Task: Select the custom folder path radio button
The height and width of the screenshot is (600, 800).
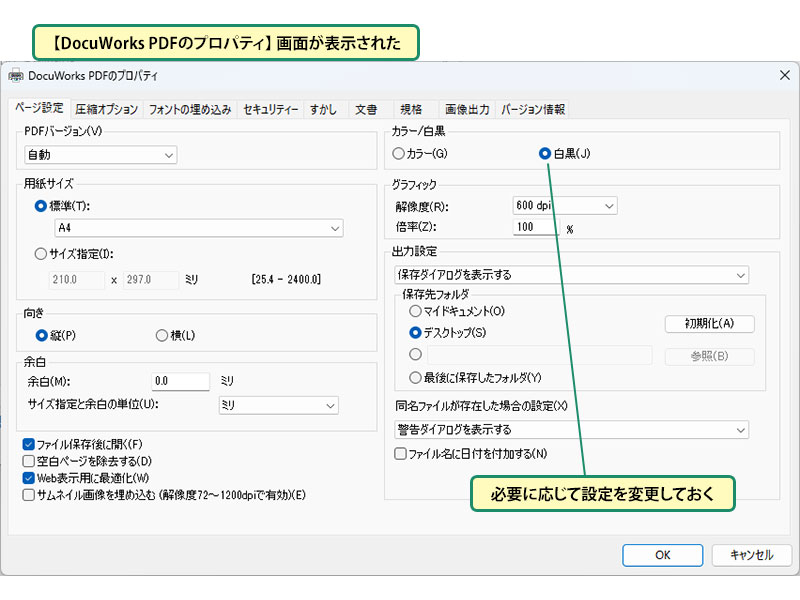Action: (x=415, y=354)
